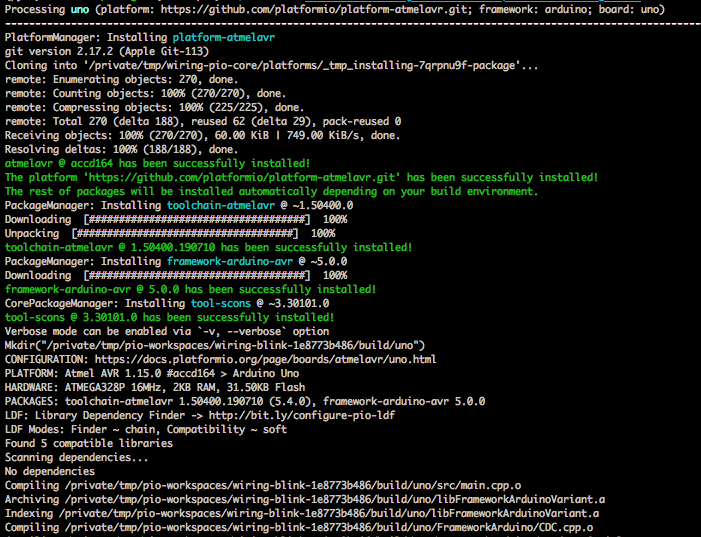Click 'PLATFORM: Atmel AVR 1.15.0 #accd164' line
The height and width of the screenshot is (537, 701).
152,373
